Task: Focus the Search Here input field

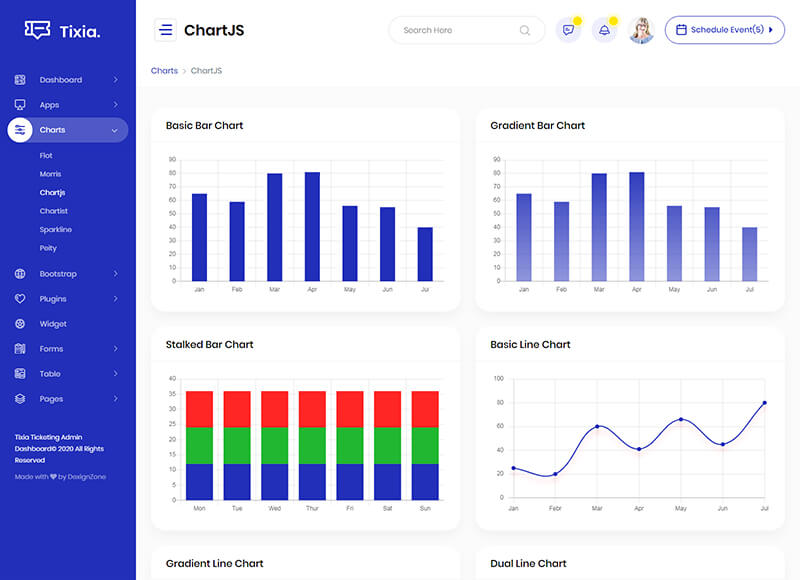Action: tap(455, 30)
